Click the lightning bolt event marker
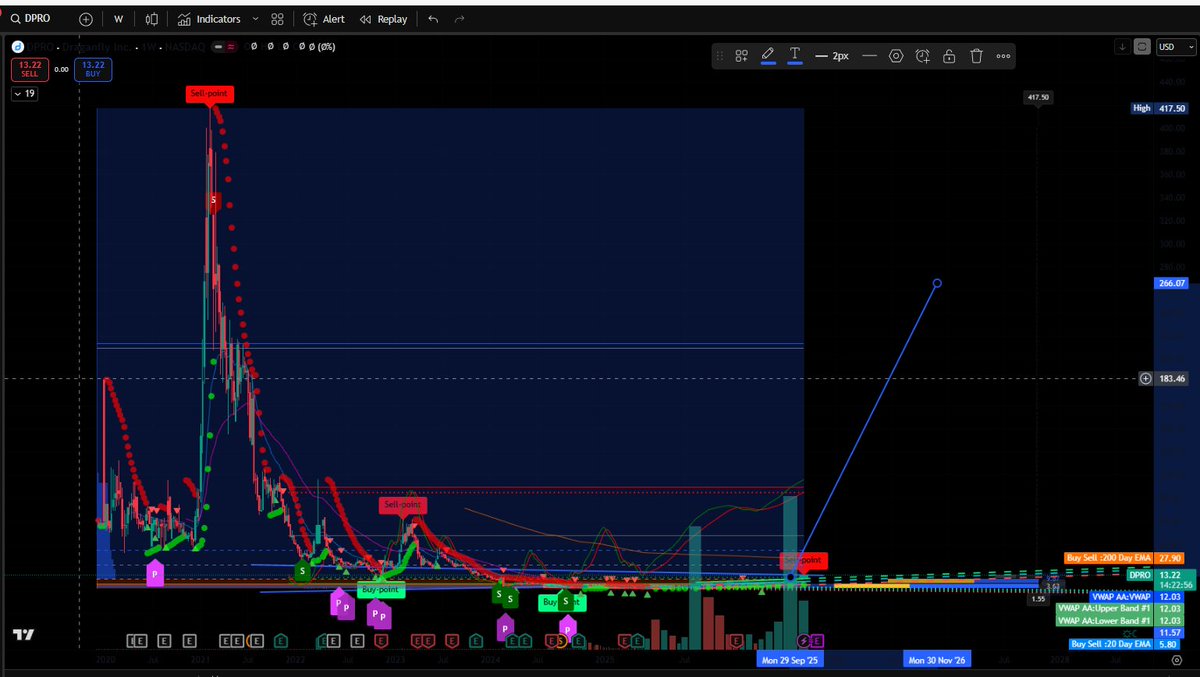Image resolution: width=1200 pixels, height=677 pixels. pos(804,640)
